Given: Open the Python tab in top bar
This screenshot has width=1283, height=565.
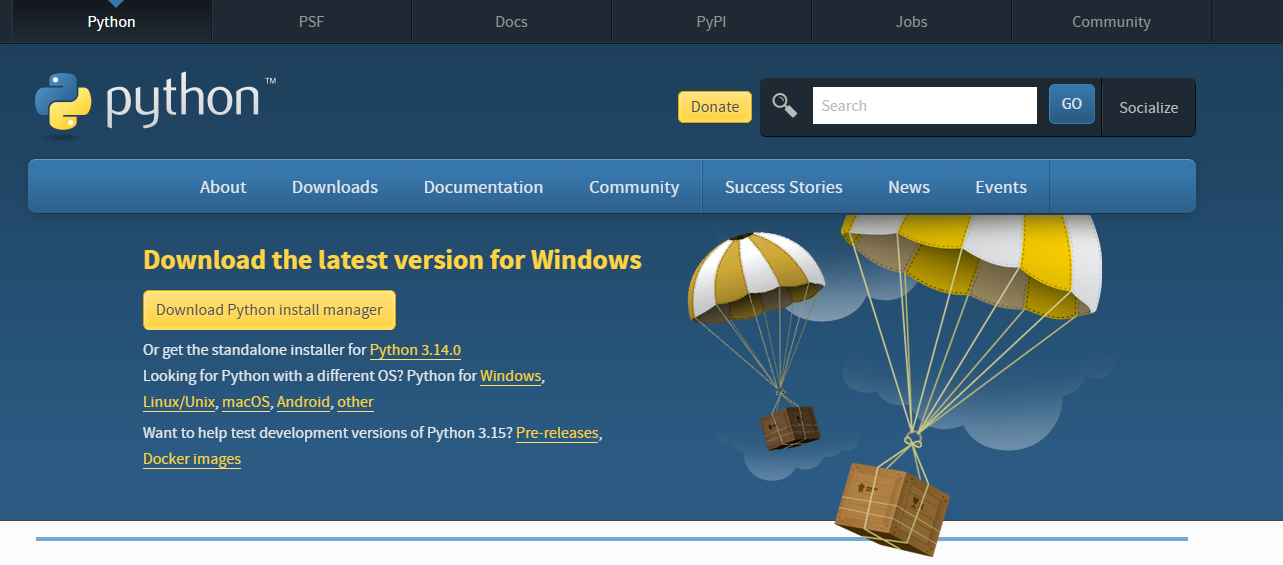Looking at the screenshot, I should [111, 21].
